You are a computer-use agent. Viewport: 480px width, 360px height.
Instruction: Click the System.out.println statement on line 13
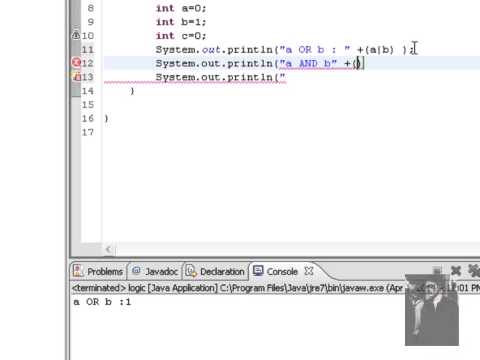[x=220, y=77]
